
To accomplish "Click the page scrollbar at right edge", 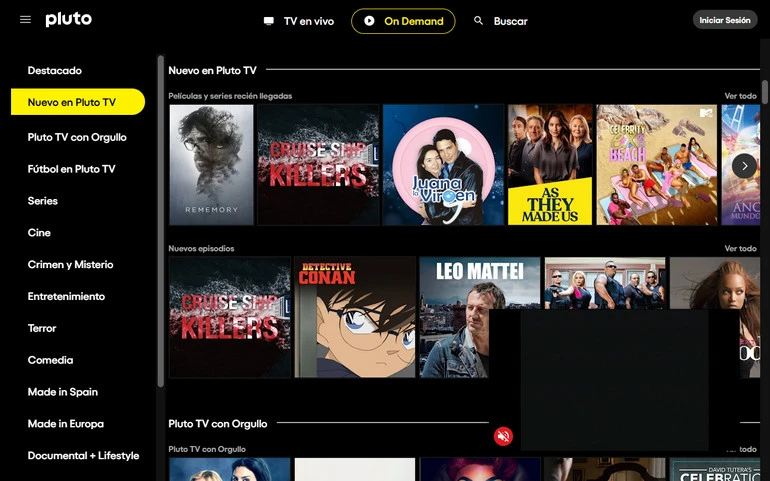I will (x=765, y=92).
